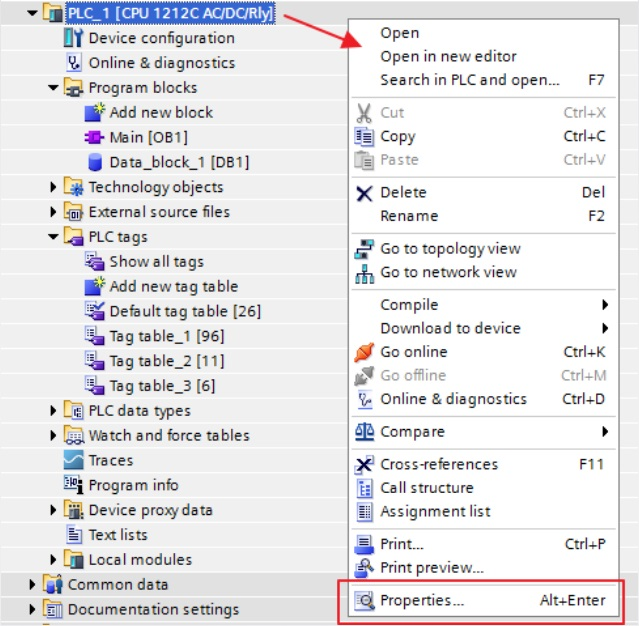This screenshot has width=639, height=626.
Task: Expand the Device proxy data arrow
Action: (x=53, y=510)
